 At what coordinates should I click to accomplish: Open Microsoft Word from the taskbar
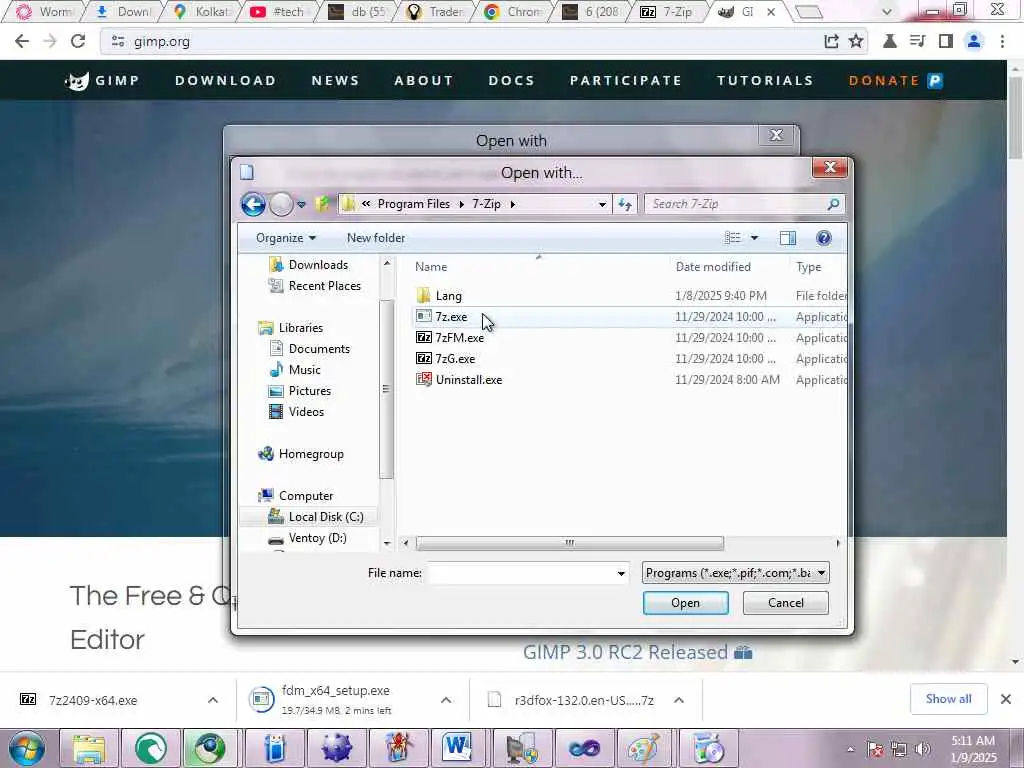[456, 748]
